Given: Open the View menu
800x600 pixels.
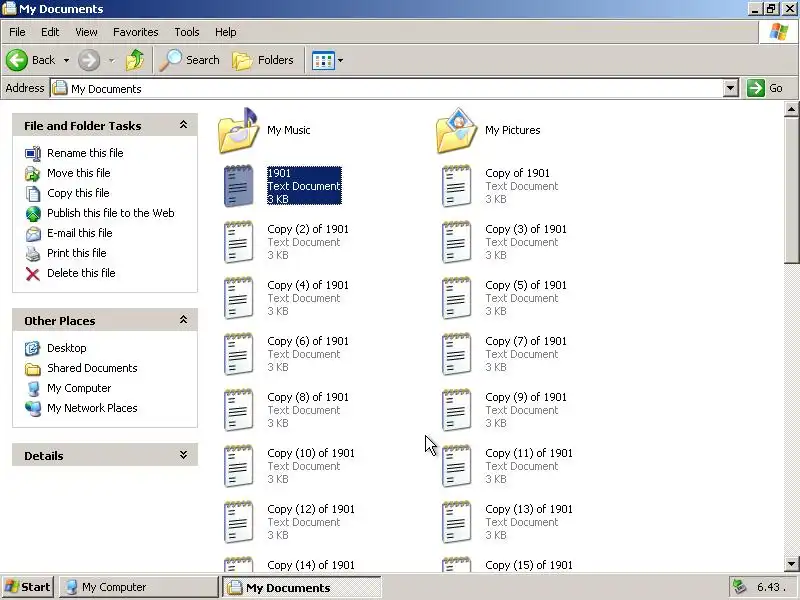Looking at the screenshot, I should pos(86,32).
